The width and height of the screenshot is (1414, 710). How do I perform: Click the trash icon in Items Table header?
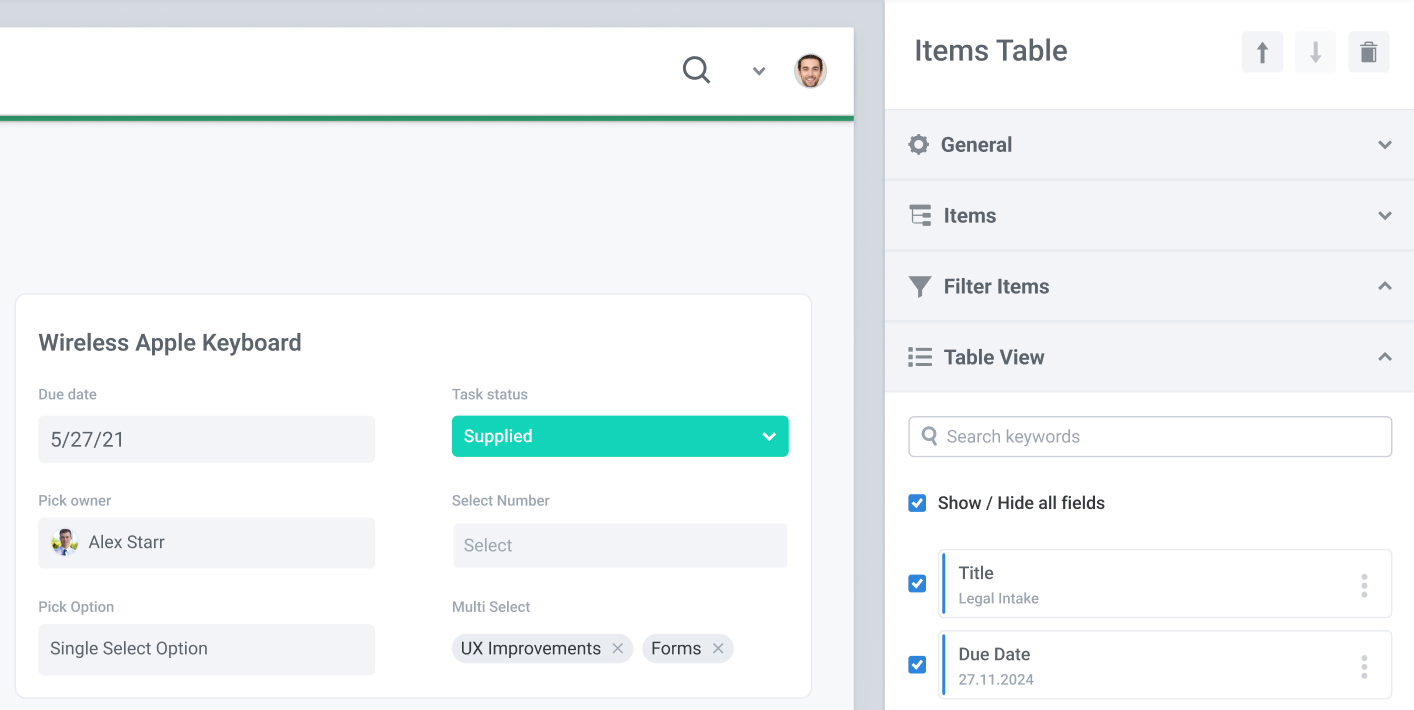coord(1368,51)
